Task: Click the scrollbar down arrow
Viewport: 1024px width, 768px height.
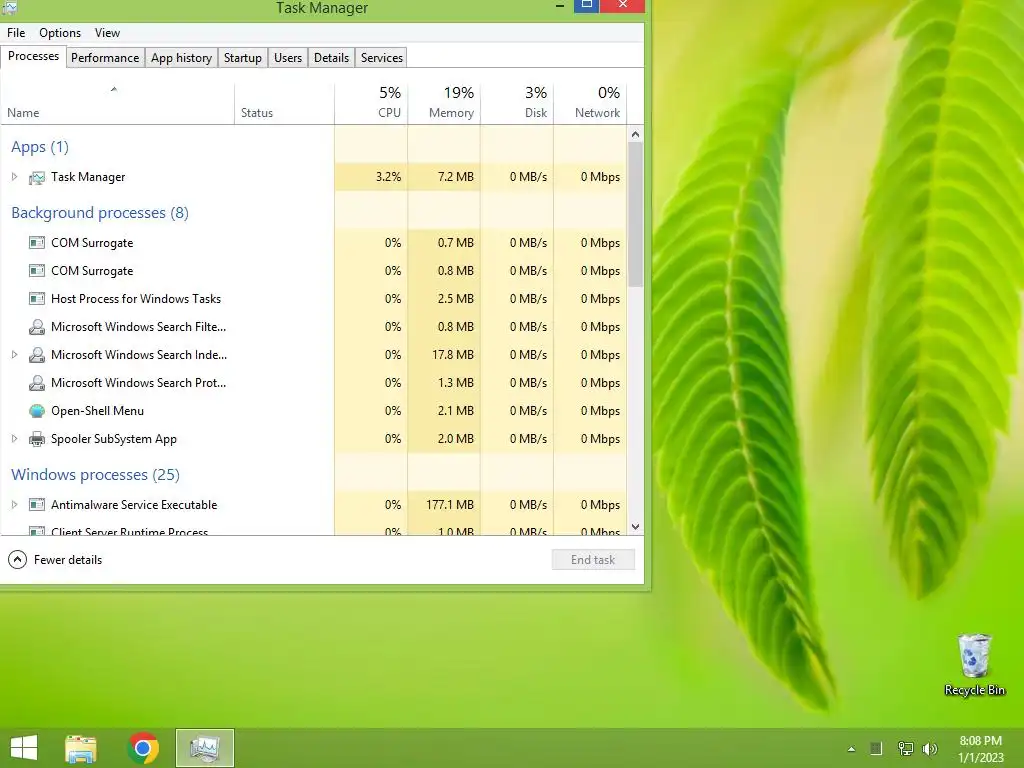Action: point(635,527)
